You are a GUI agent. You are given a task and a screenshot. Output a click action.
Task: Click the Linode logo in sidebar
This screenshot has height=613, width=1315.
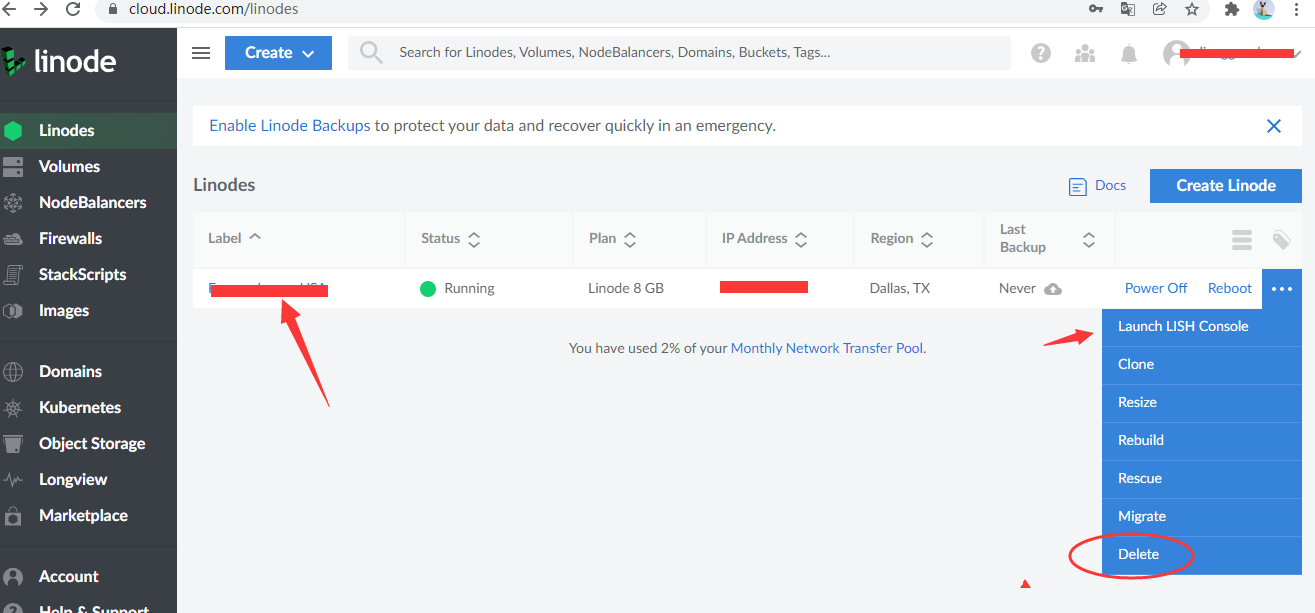pyautogui.click(x=59, y=61)
